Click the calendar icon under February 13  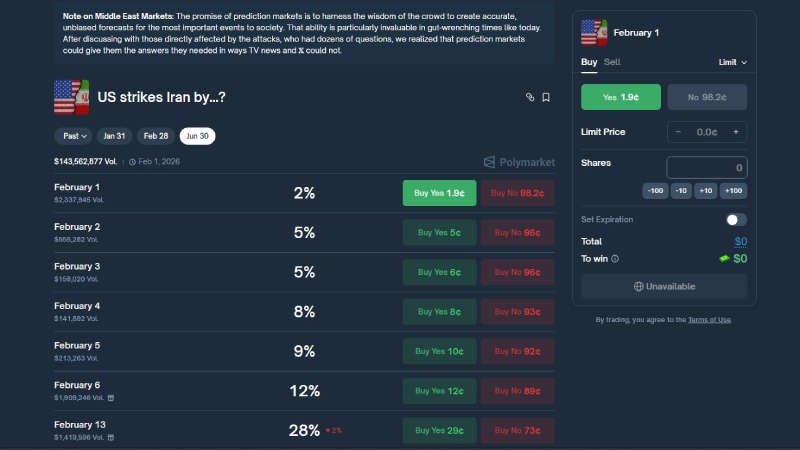111,437
